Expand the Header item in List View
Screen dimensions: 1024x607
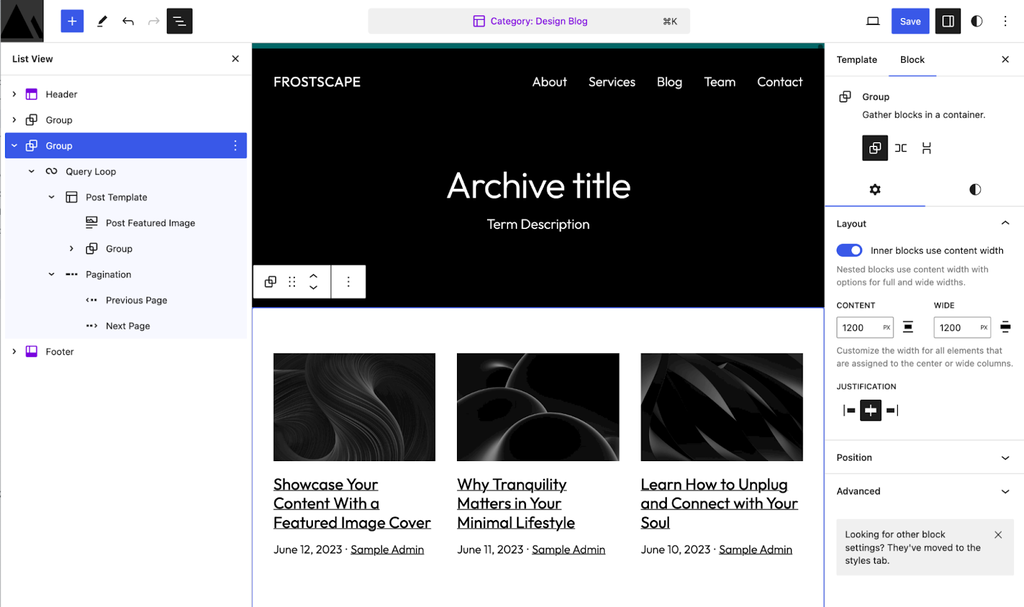[13, 94]
